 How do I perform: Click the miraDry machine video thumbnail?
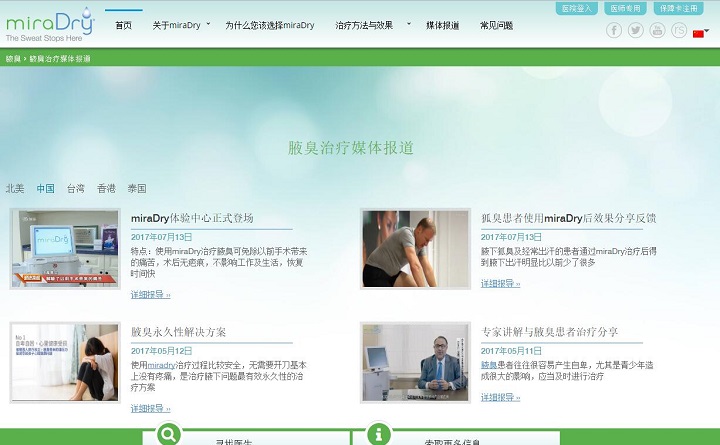pos(65,249)
